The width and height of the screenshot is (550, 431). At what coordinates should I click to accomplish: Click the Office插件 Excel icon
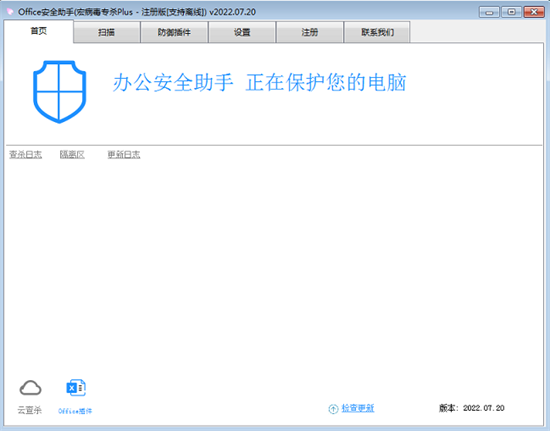tap(76, 388)
